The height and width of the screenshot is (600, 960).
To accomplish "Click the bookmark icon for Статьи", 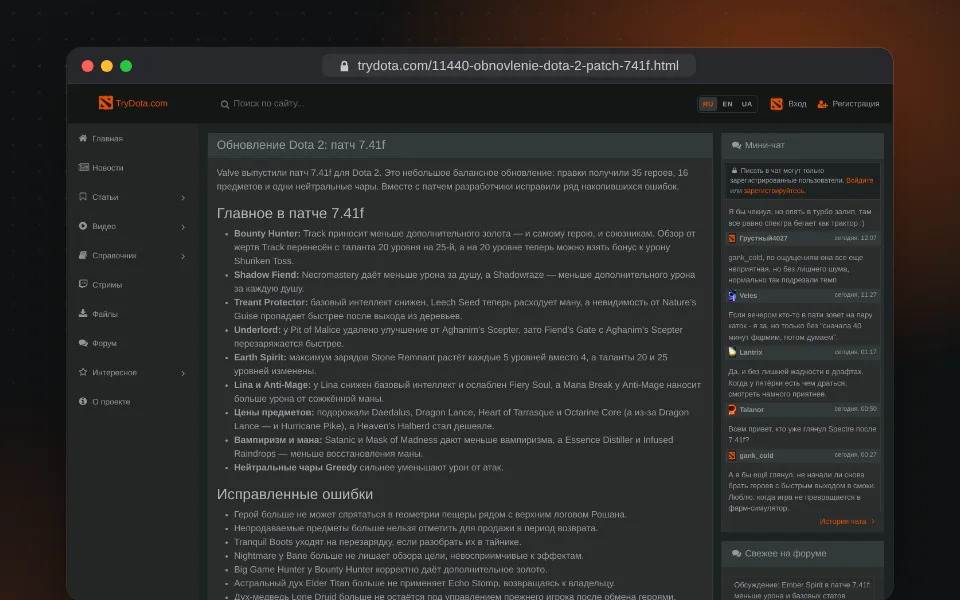I will 83,197.
